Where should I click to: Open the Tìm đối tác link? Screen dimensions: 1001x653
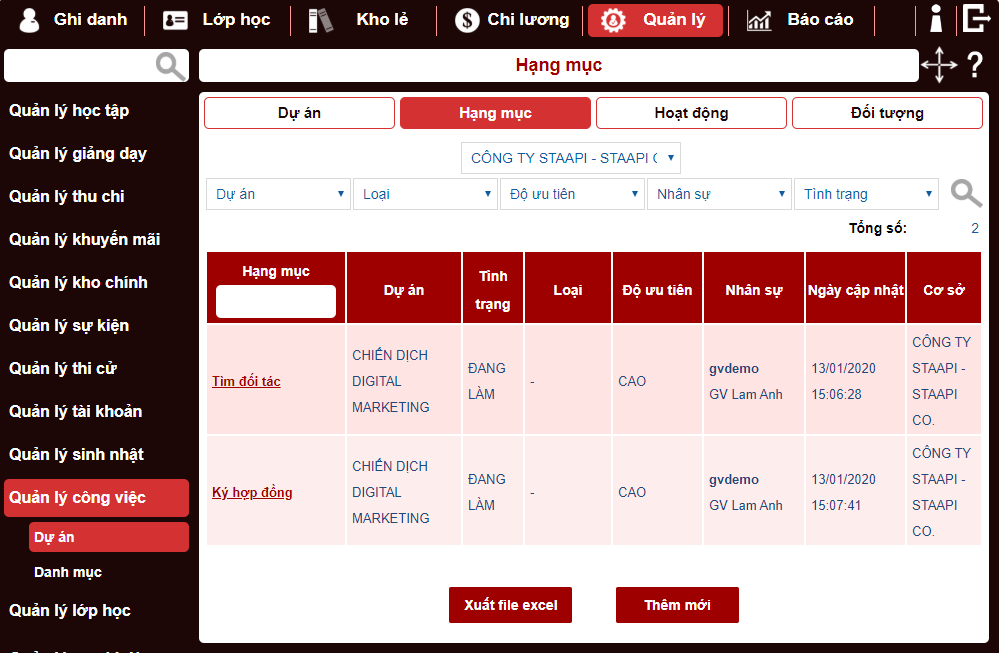pos(246,381)
